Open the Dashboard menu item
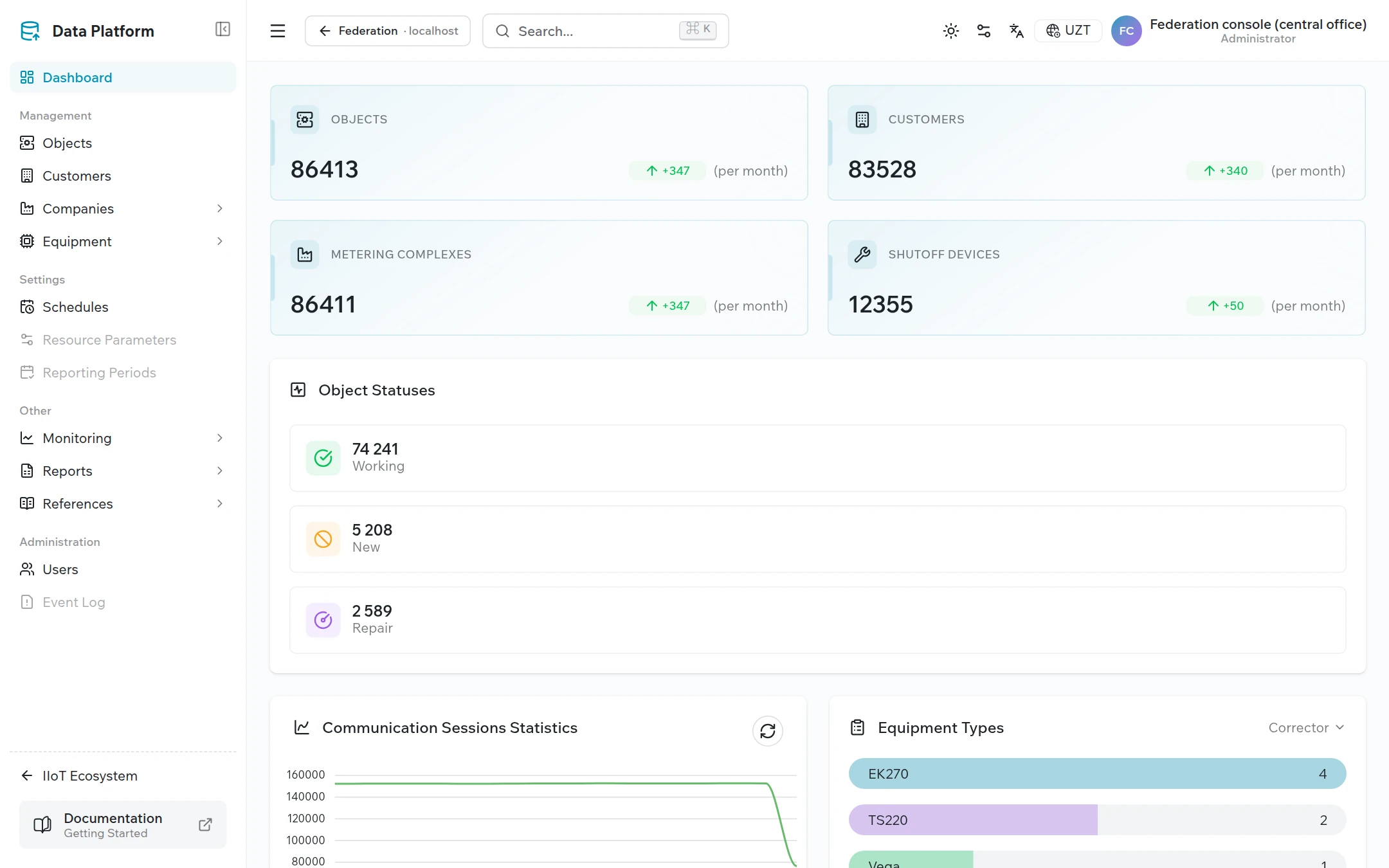 click(123, 77)
